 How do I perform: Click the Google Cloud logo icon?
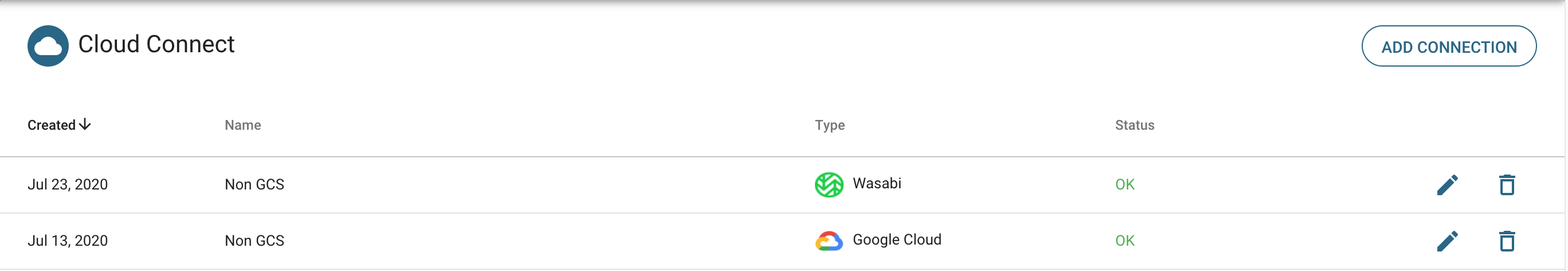tap(829, 241)
